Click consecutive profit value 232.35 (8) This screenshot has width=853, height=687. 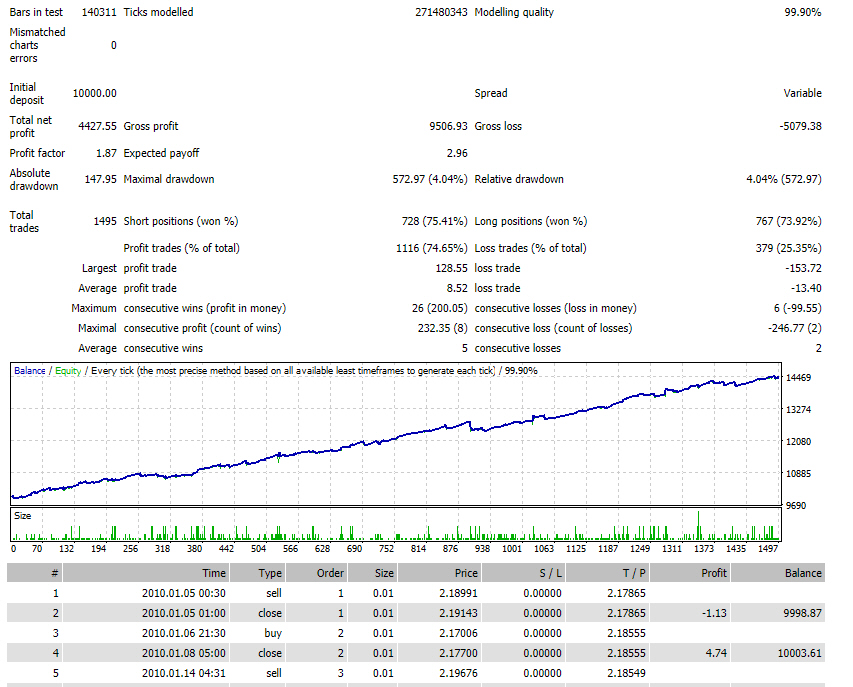pos(443,329)
